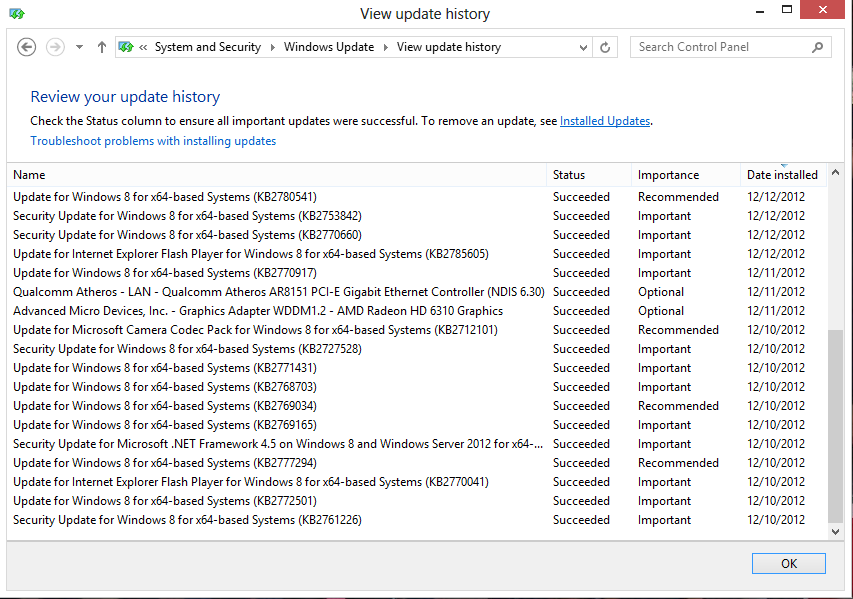
Task: Select Security Update KB2727528 row
Action: (417, 349)
